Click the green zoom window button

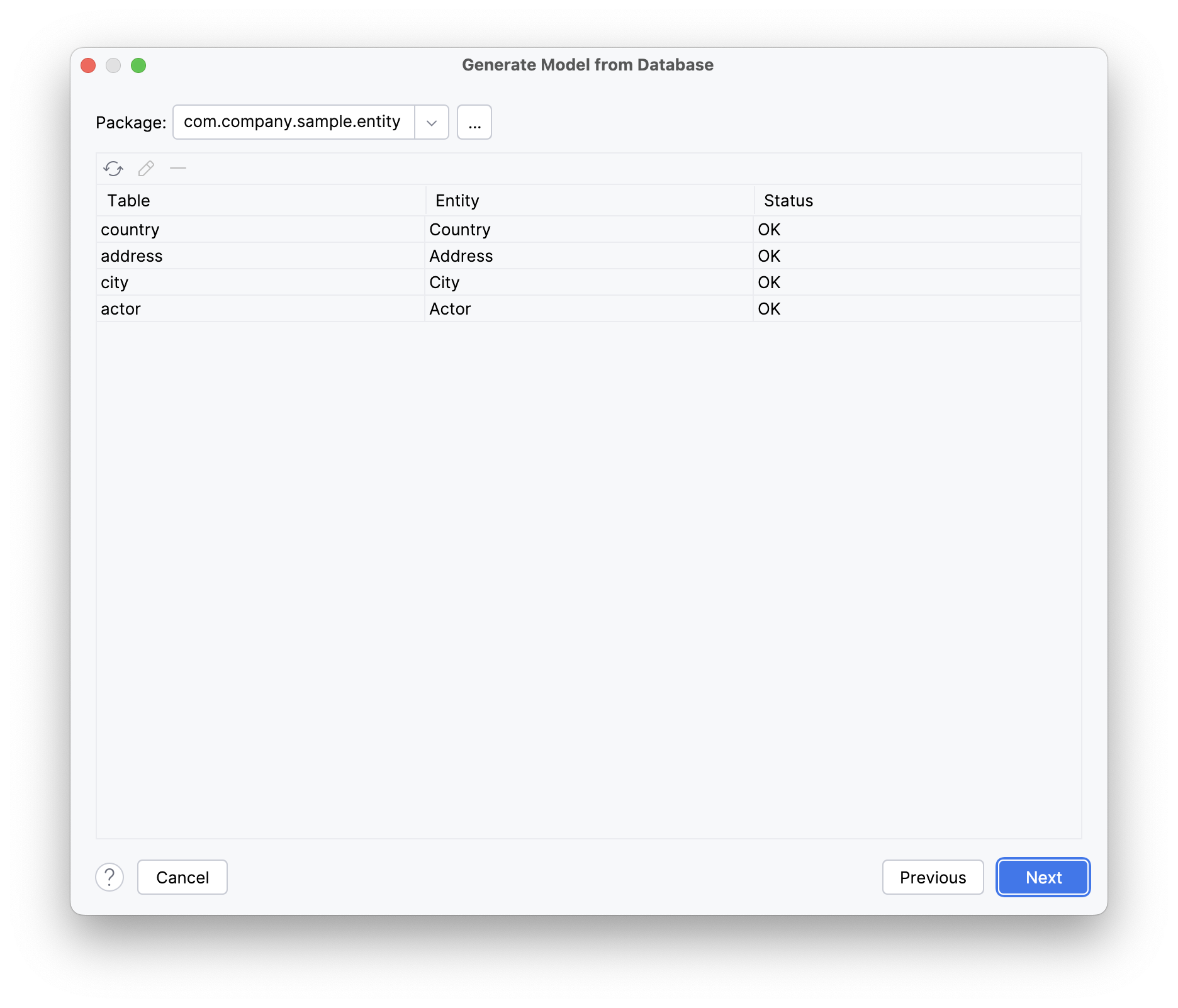click(139, 65)
